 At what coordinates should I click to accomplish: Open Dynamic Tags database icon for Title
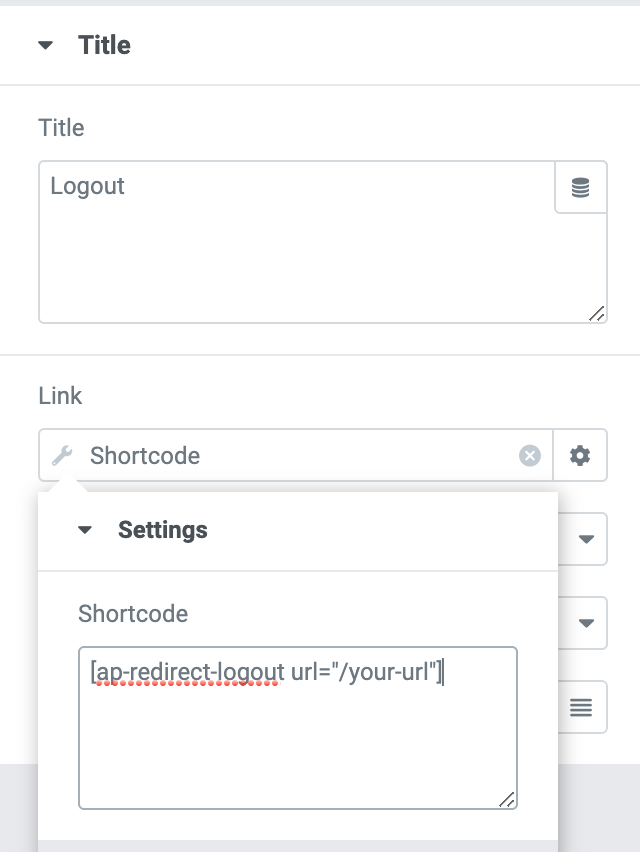[x=580, y=187]
